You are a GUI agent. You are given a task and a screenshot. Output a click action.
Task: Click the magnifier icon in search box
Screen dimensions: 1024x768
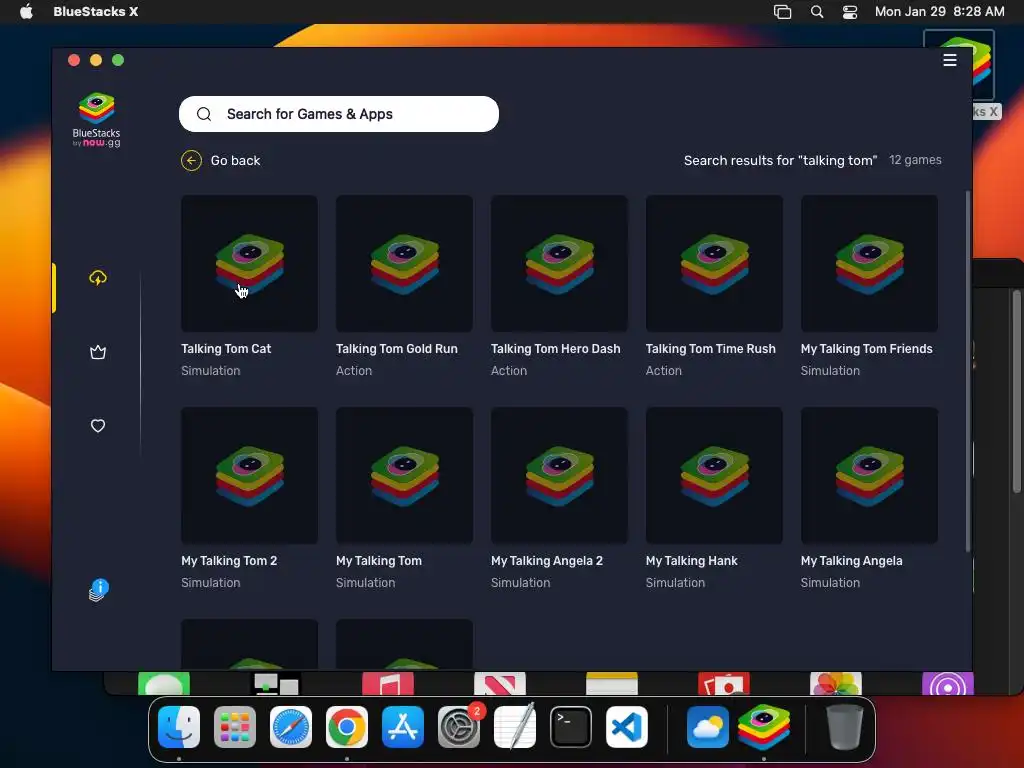click(x=204, y=114)
